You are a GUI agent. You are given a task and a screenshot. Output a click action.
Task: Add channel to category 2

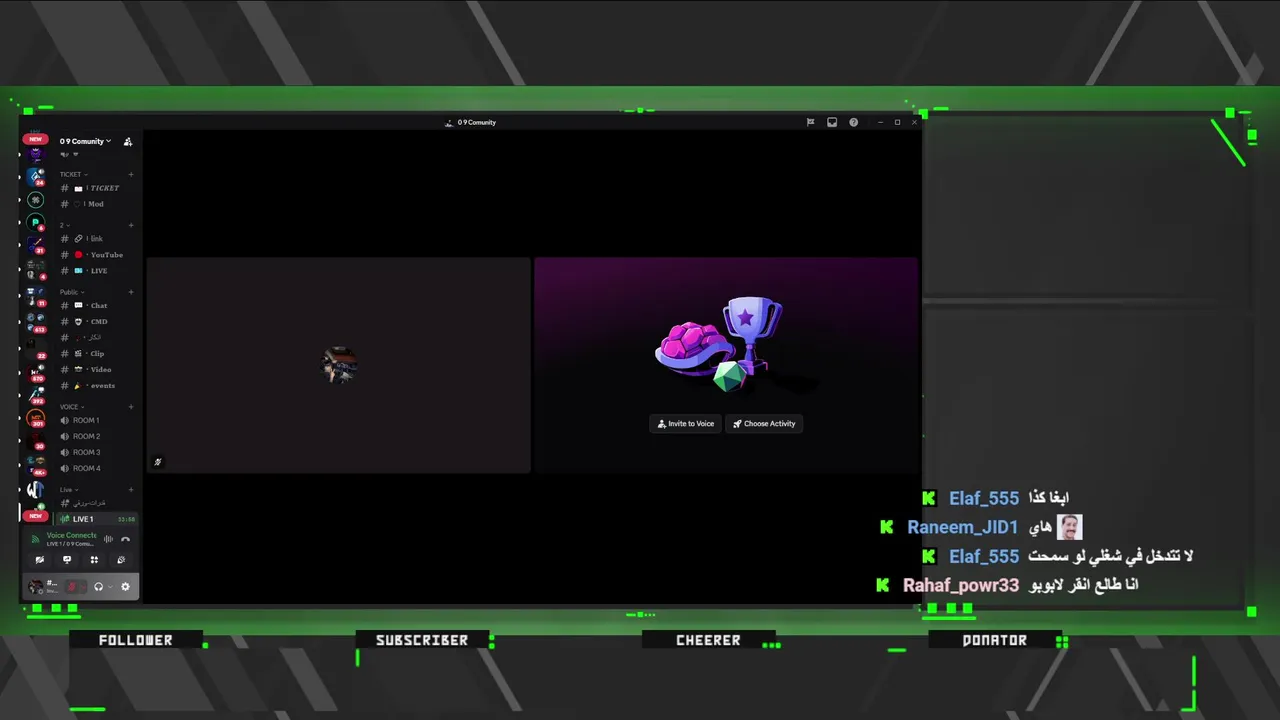click(131, 225)
